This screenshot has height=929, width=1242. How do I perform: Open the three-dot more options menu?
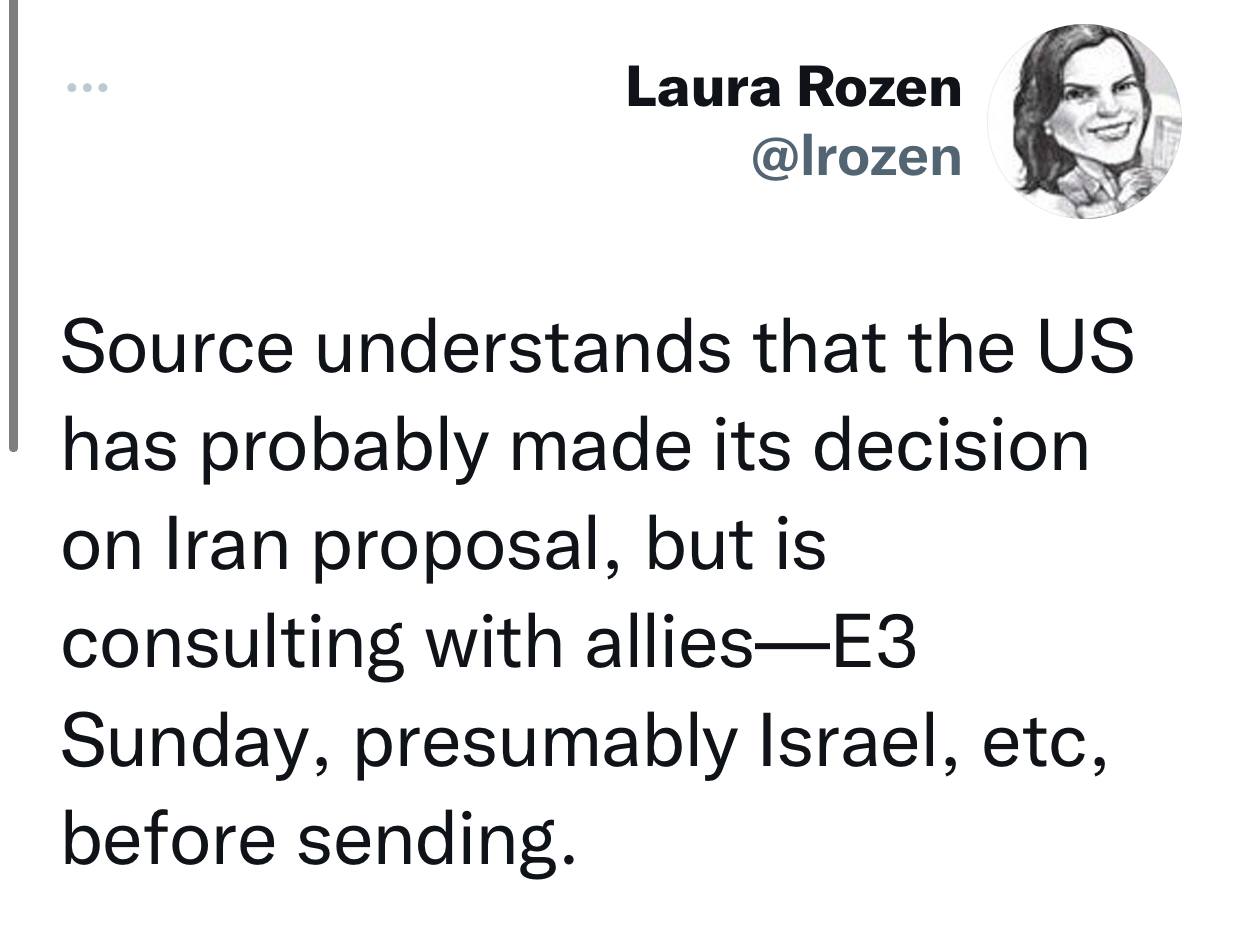(x=86, y=88)
